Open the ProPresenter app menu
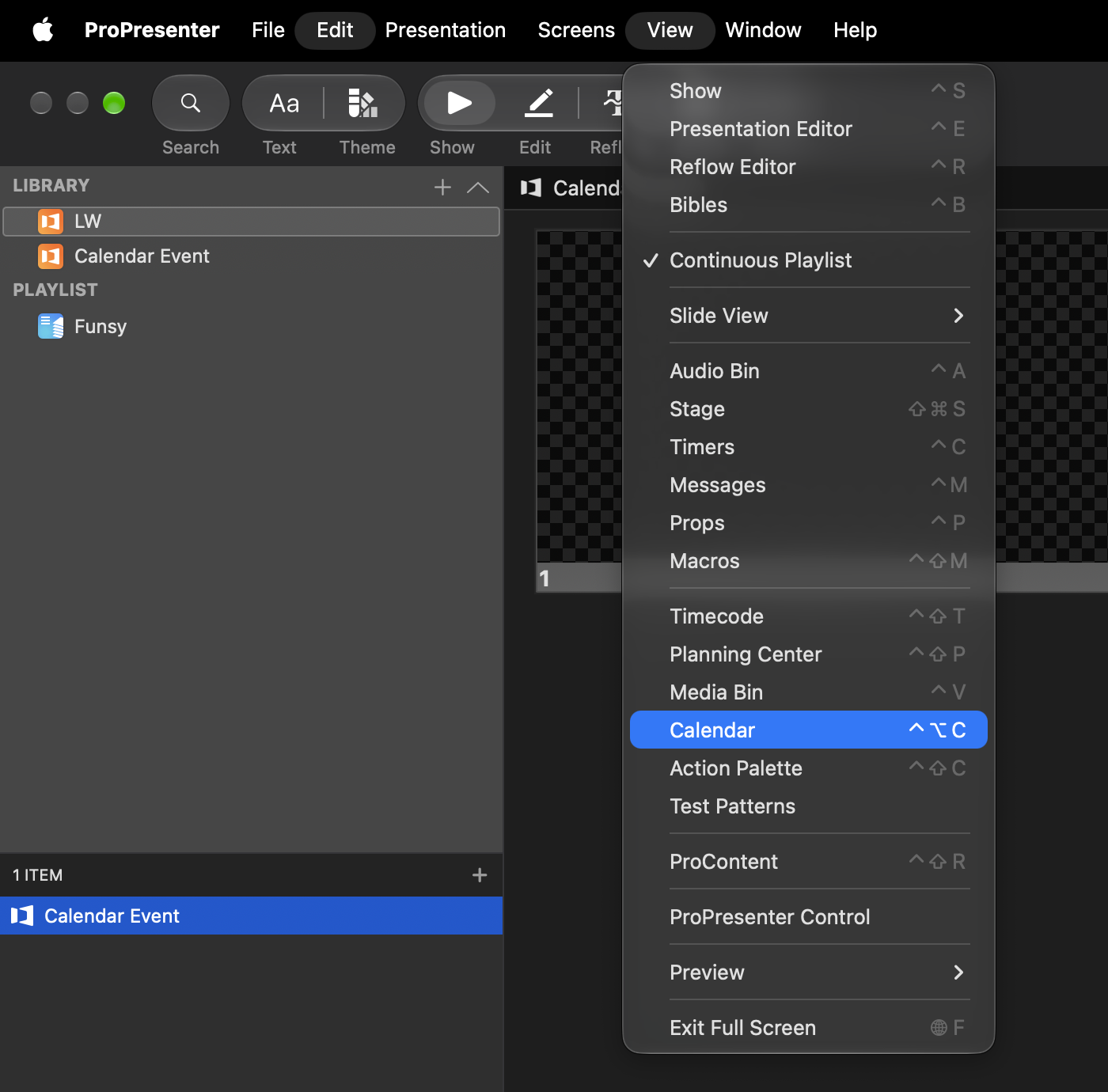Screen dimensions: 1108x1092 coord(152,30)
